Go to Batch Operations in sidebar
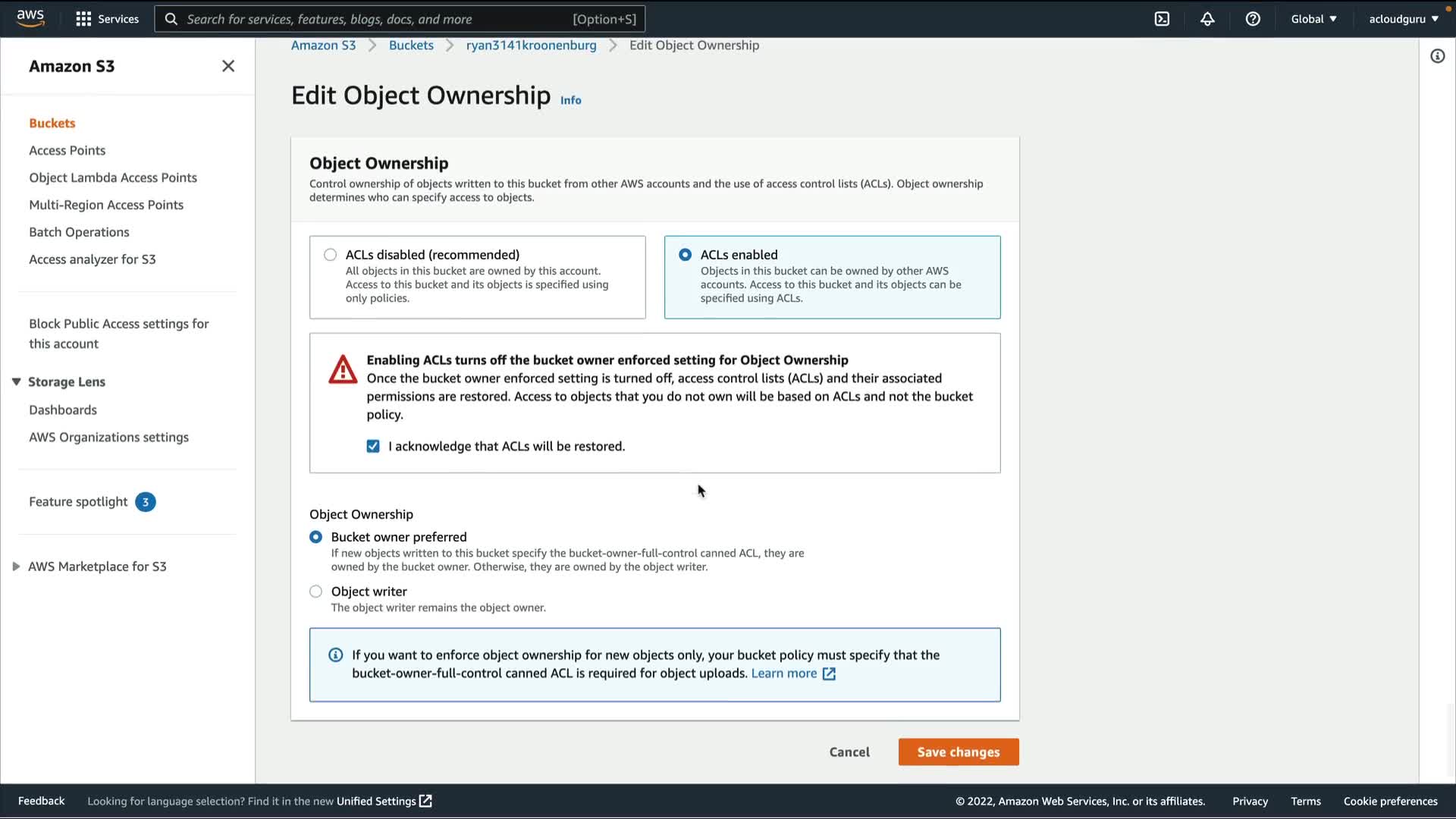 pyautogui.click(x=79, y=232)
